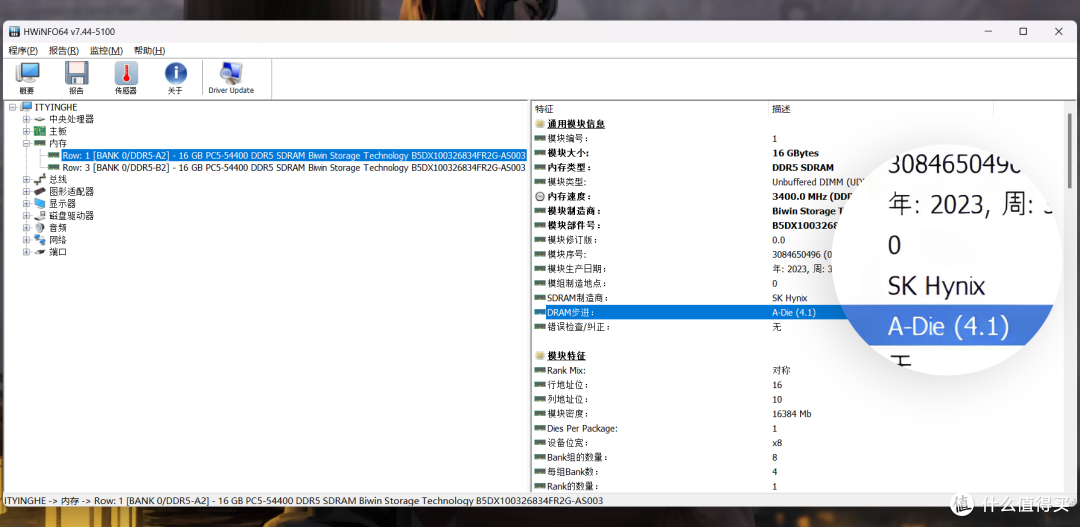Click the 每组Bank数 row label
The image size is (1080, 527).
[572, 471]
